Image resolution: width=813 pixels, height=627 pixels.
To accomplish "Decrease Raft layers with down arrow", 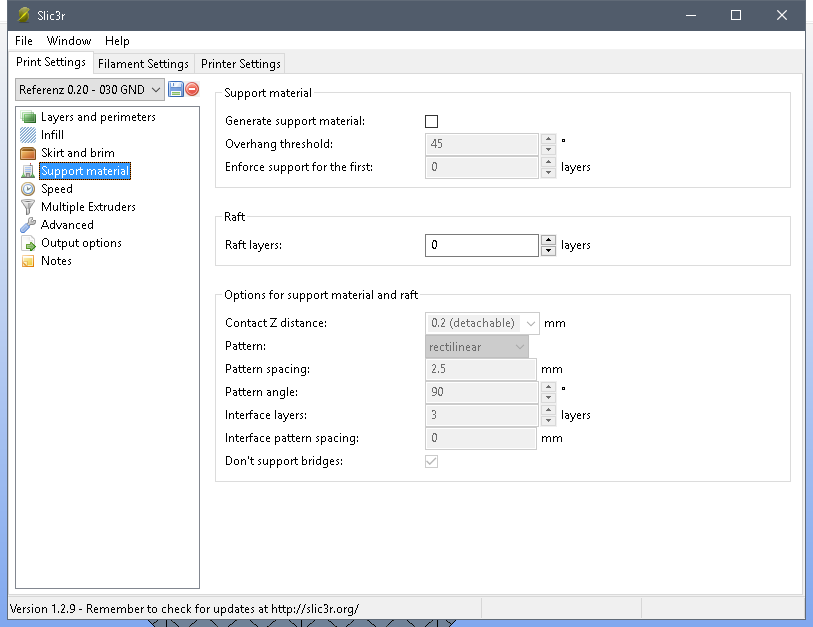I will point(548,251).
